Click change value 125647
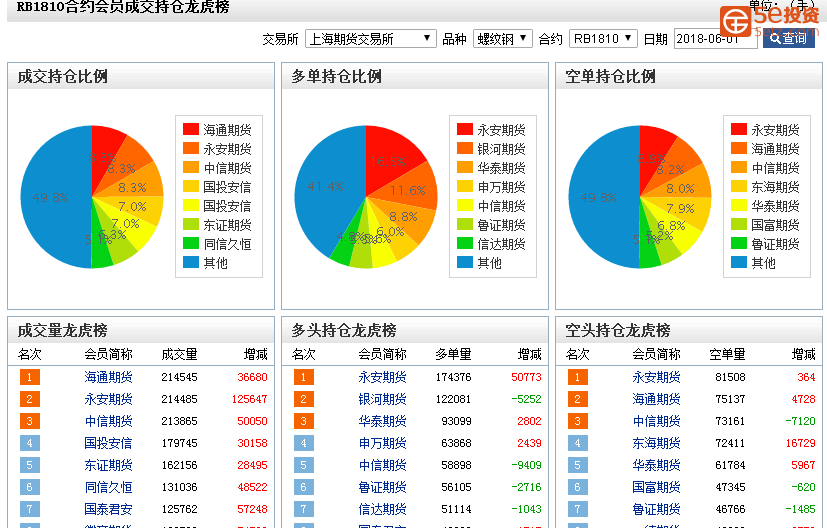 click(249, 399)
